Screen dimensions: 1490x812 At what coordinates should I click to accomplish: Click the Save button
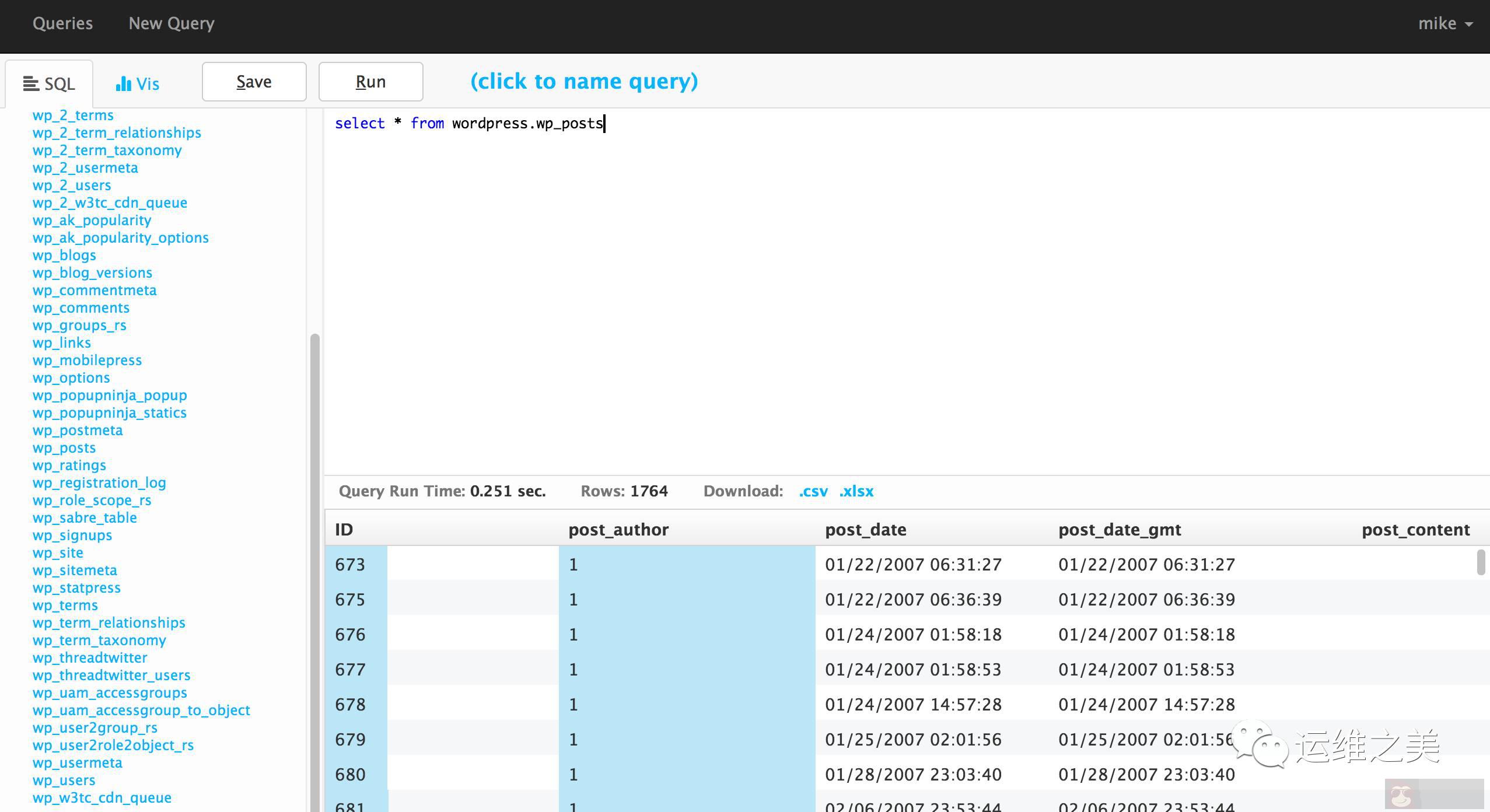(254, 82)
